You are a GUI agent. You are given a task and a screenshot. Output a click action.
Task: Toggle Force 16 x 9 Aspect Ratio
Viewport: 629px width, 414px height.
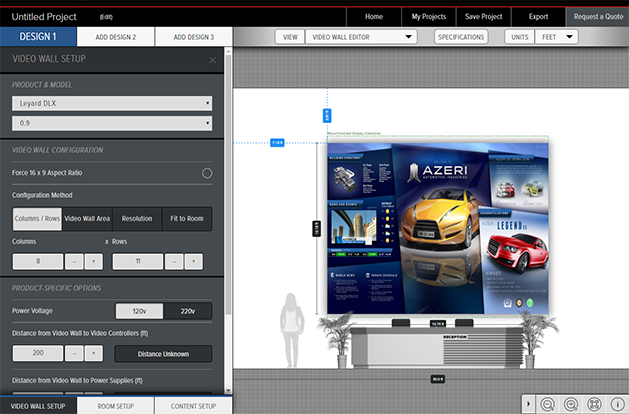coord(207,173)
